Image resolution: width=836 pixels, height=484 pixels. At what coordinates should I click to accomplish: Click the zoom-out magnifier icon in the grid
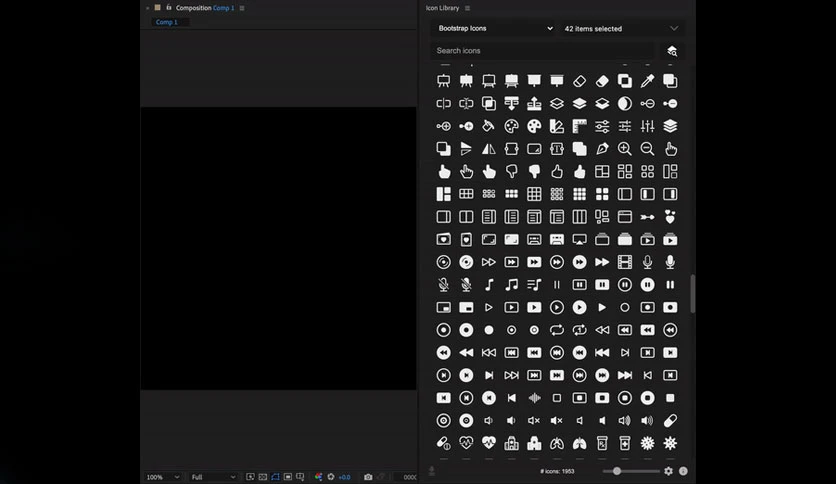[647, 149]
